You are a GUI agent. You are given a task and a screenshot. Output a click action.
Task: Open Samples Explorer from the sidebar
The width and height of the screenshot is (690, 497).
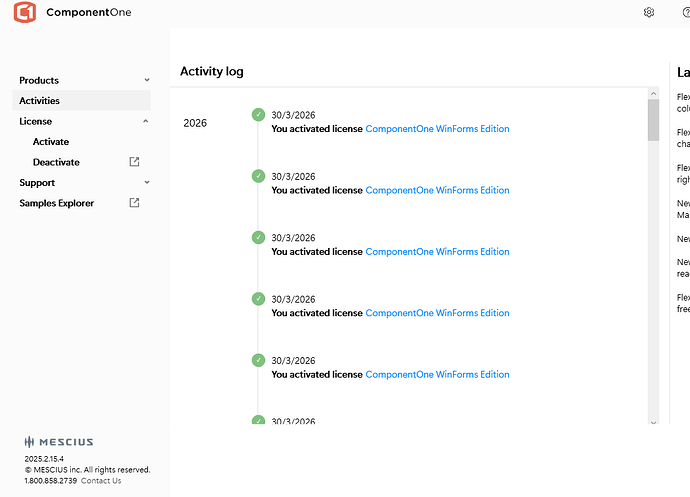click(57, 203)
